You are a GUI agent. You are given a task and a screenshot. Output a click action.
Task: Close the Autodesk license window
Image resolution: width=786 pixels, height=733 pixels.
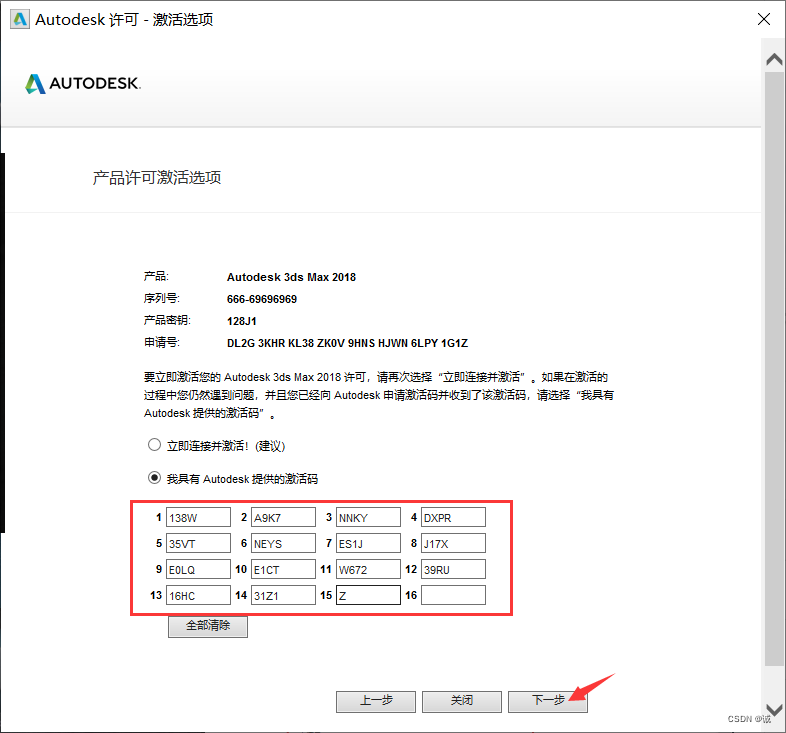click(763, 19)
